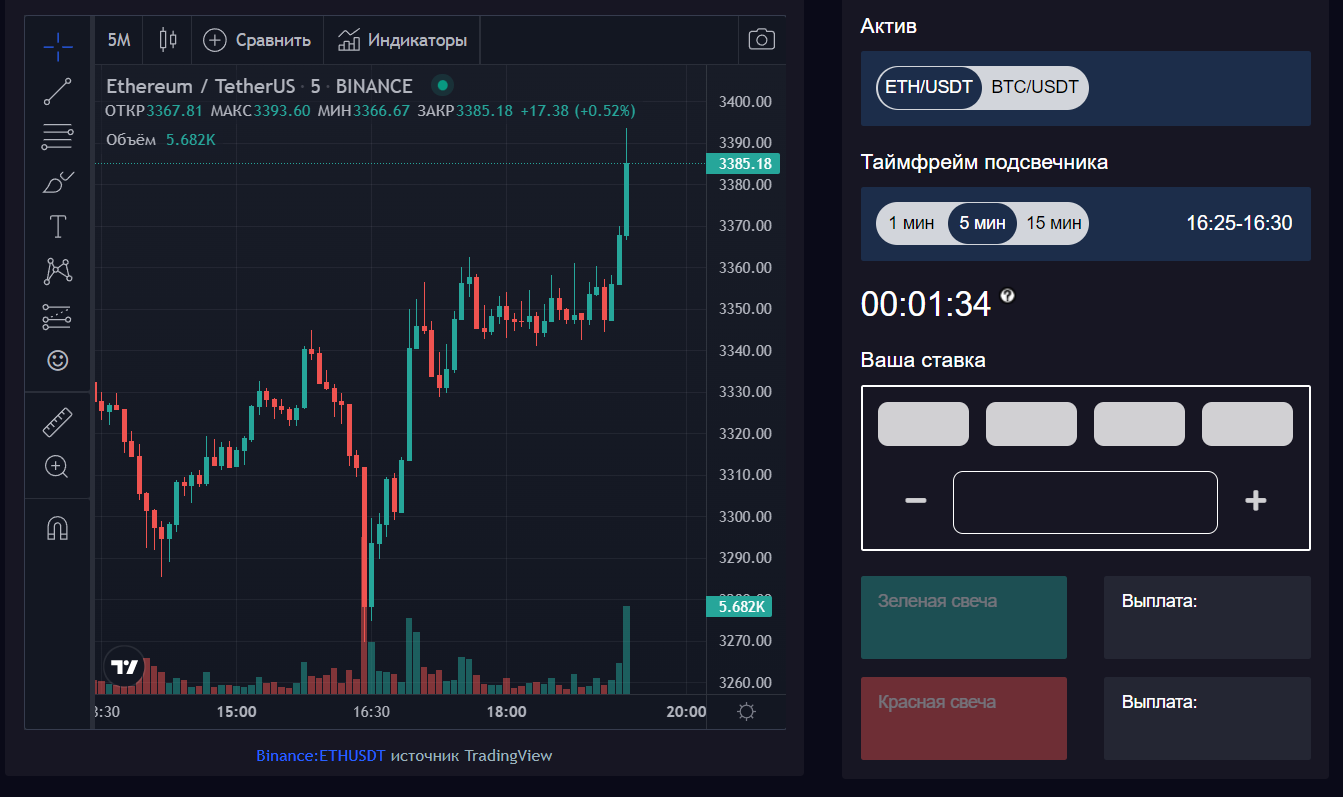Image resolution: width=1343 pixels, height=797 pixels.
Task: Toggle the magnet snap mode
Action: pyautogui.click(x=58, y=527)
